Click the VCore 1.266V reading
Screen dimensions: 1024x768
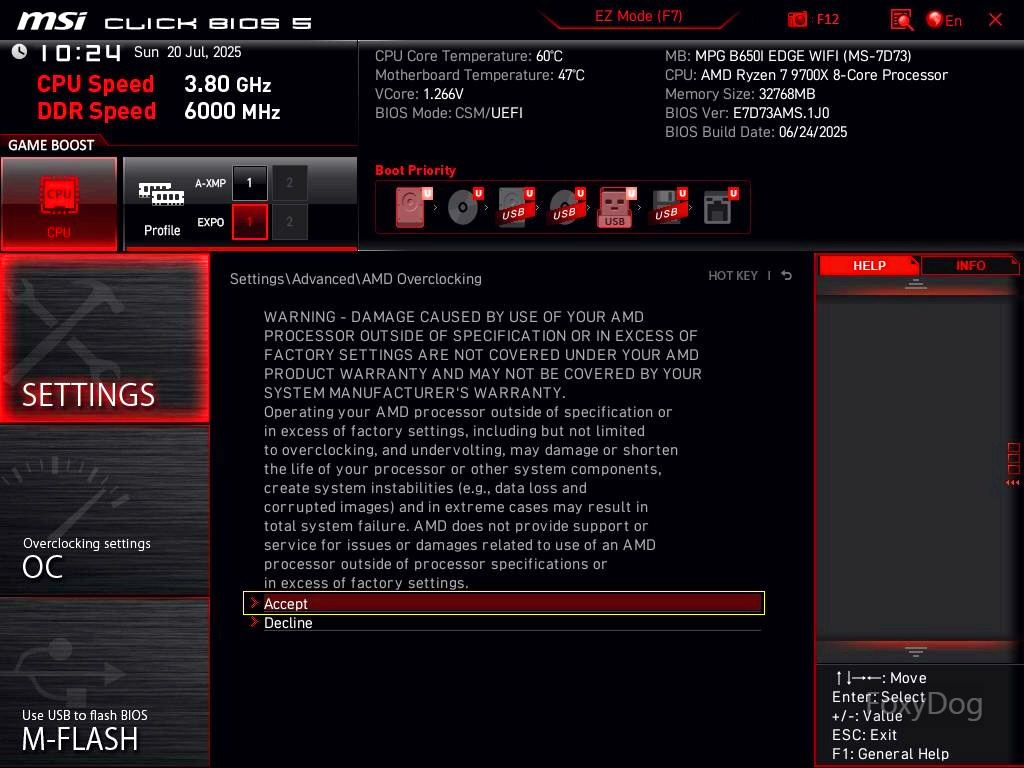[419, 94]
